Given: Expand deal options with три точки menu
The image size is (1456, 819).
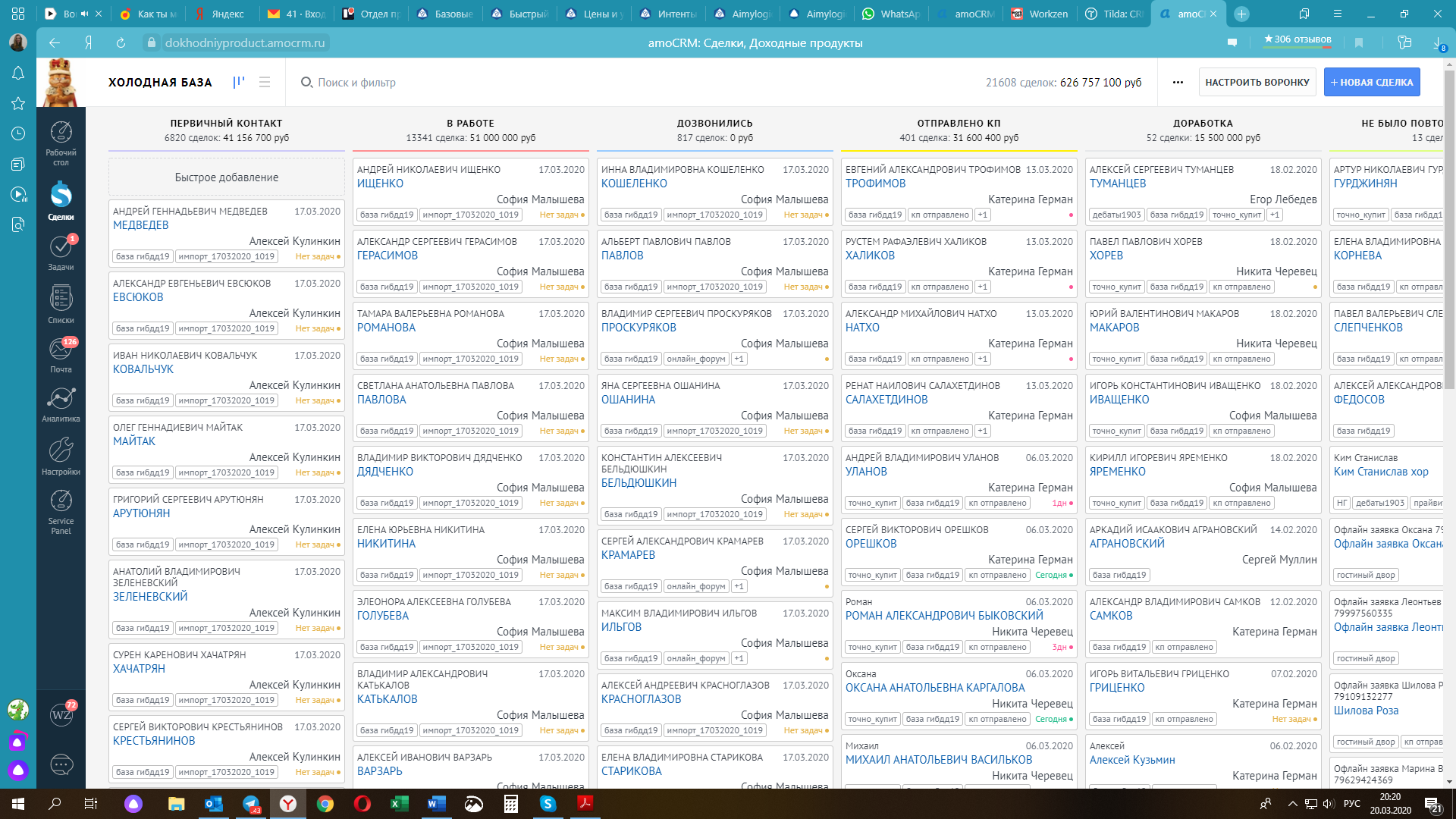Looking at the screenshot, I should pyautogui.click(x=1178, y=82).
